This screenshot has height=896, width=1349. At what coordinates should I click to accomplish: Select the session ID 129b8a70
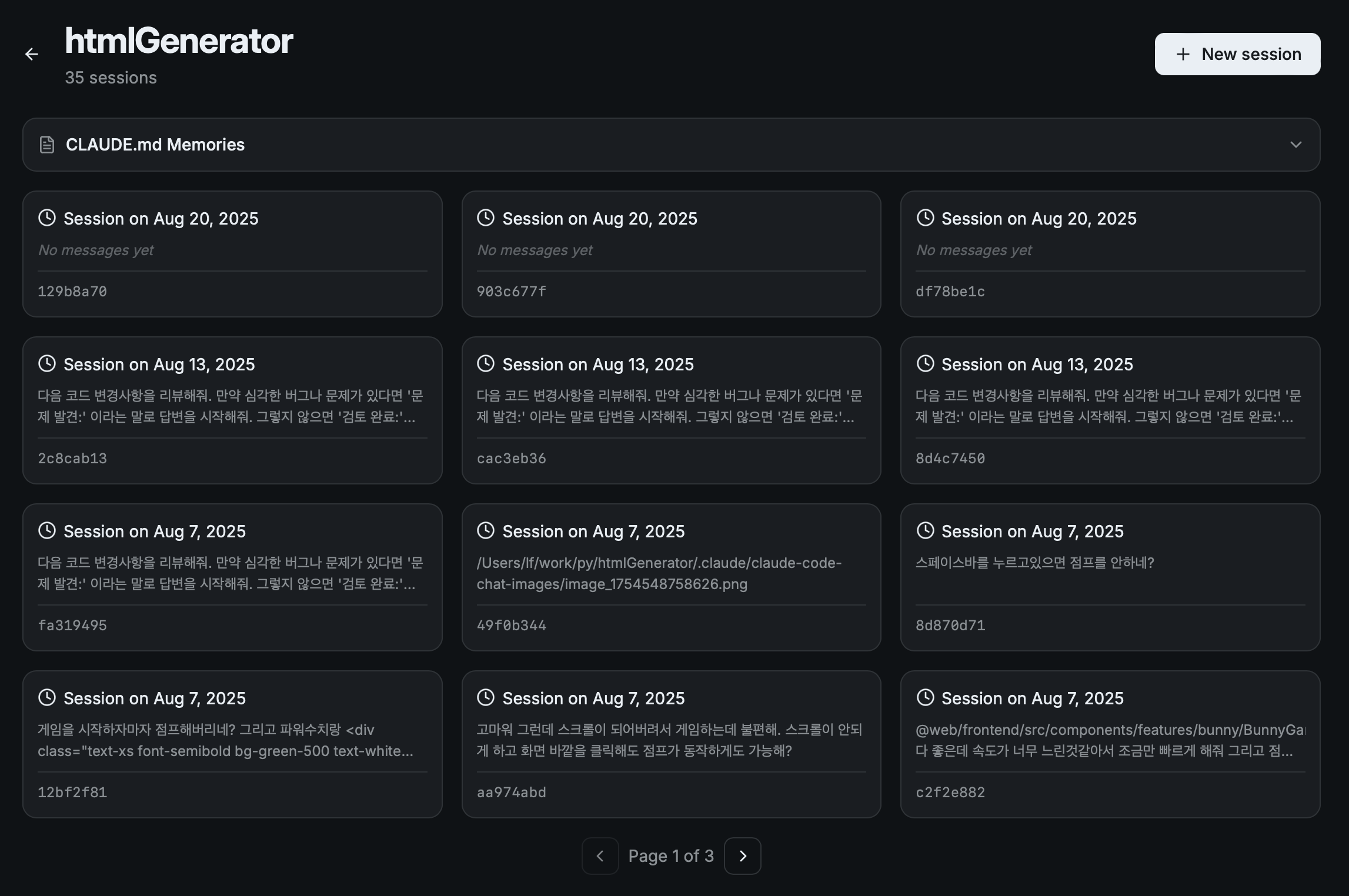click(x=72, y=292)
